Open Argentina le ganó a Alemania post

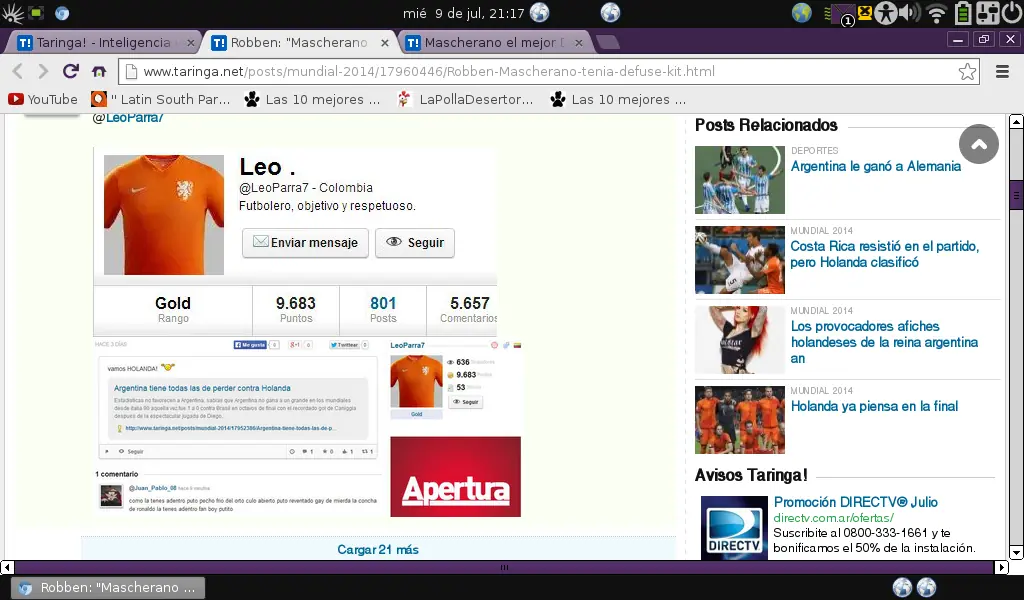click(876, 166)
